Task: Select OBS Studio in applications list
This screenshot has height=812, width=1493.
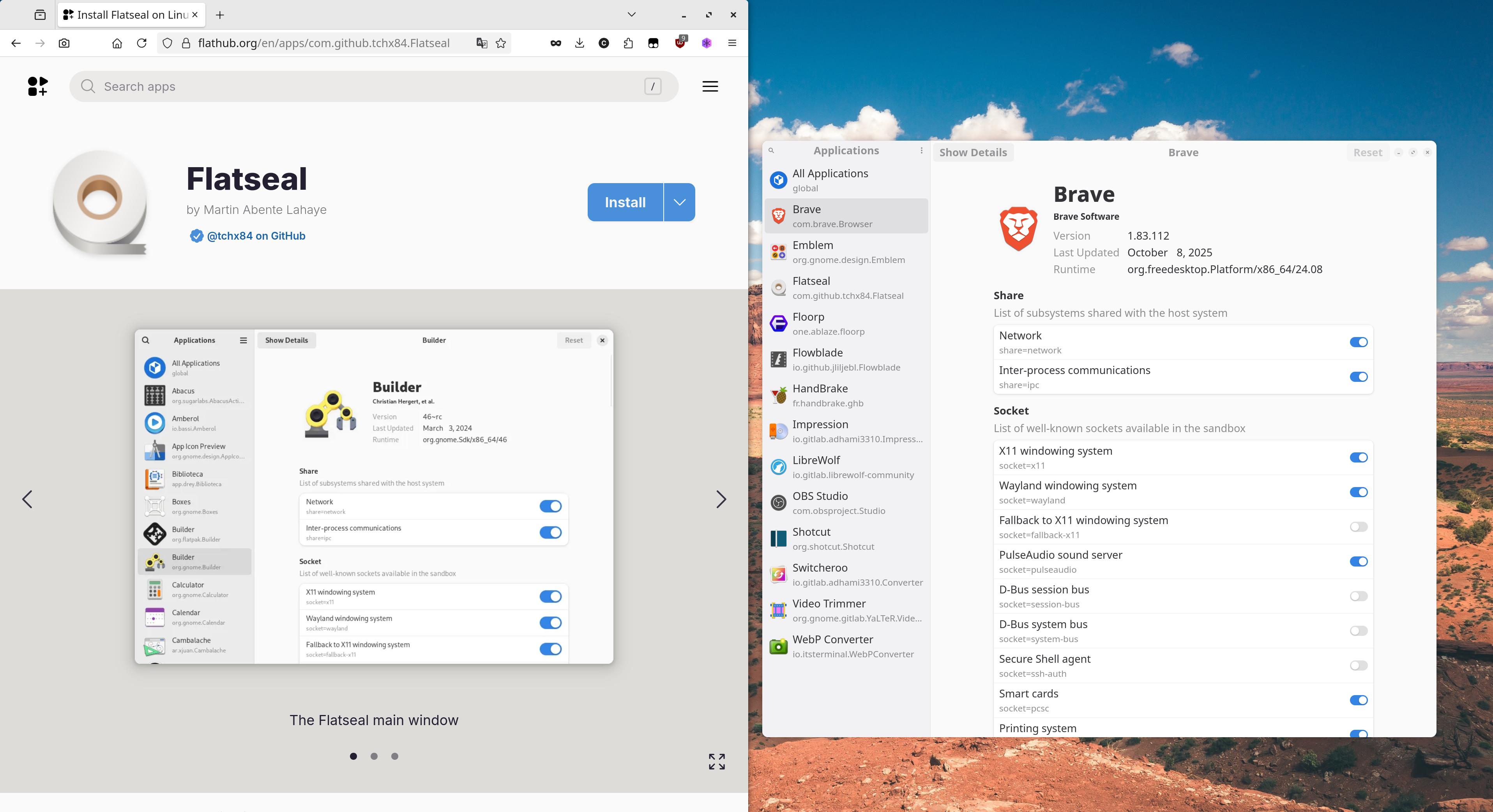Action: click(846, 503)
